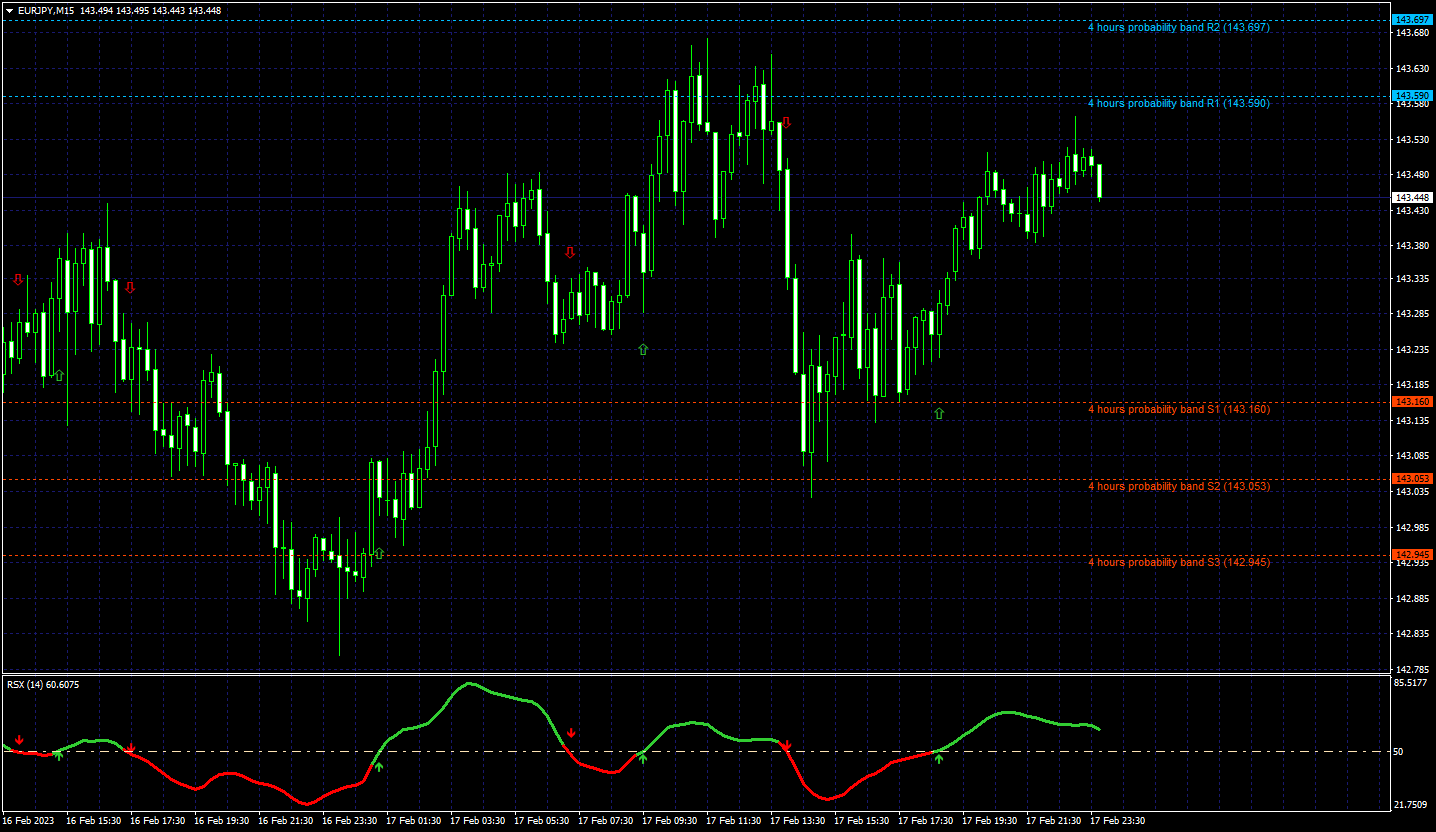Click the RSX (14) 60.6075 indicator label

43,685
